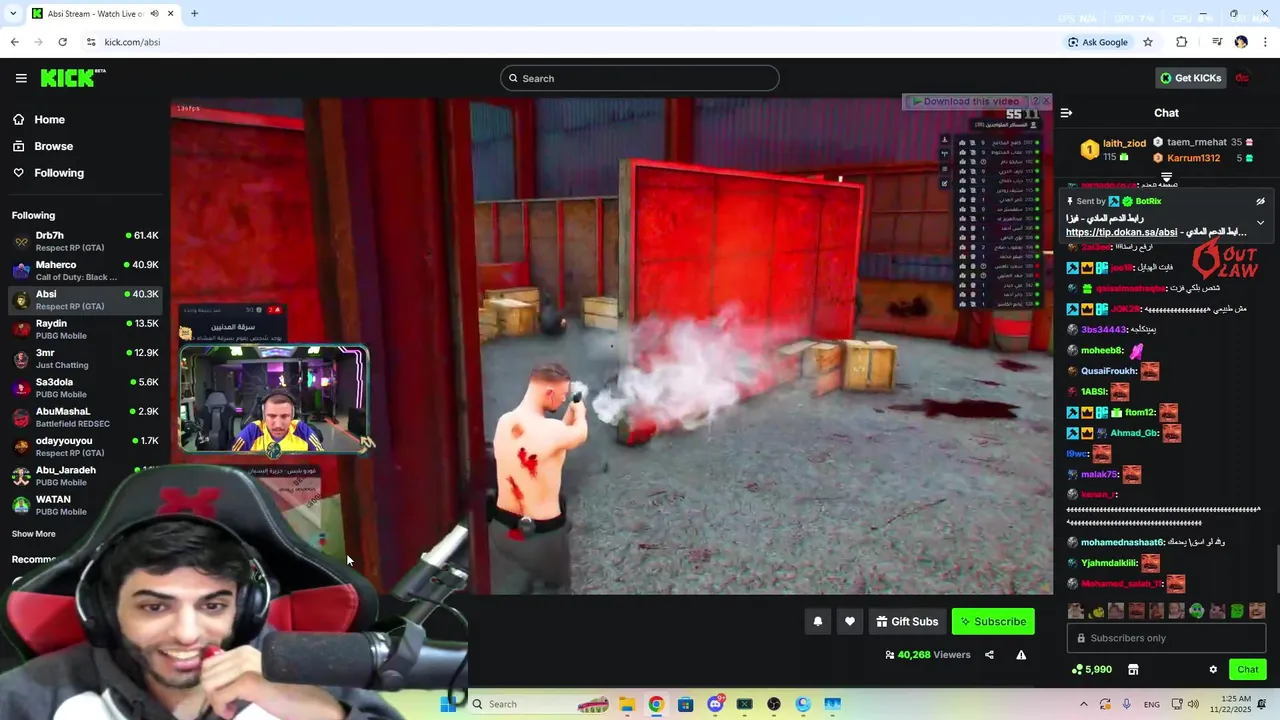Open the hamburger sidebar menu
The height and width of the screenshot is (720, 1280).
point(21,78)
